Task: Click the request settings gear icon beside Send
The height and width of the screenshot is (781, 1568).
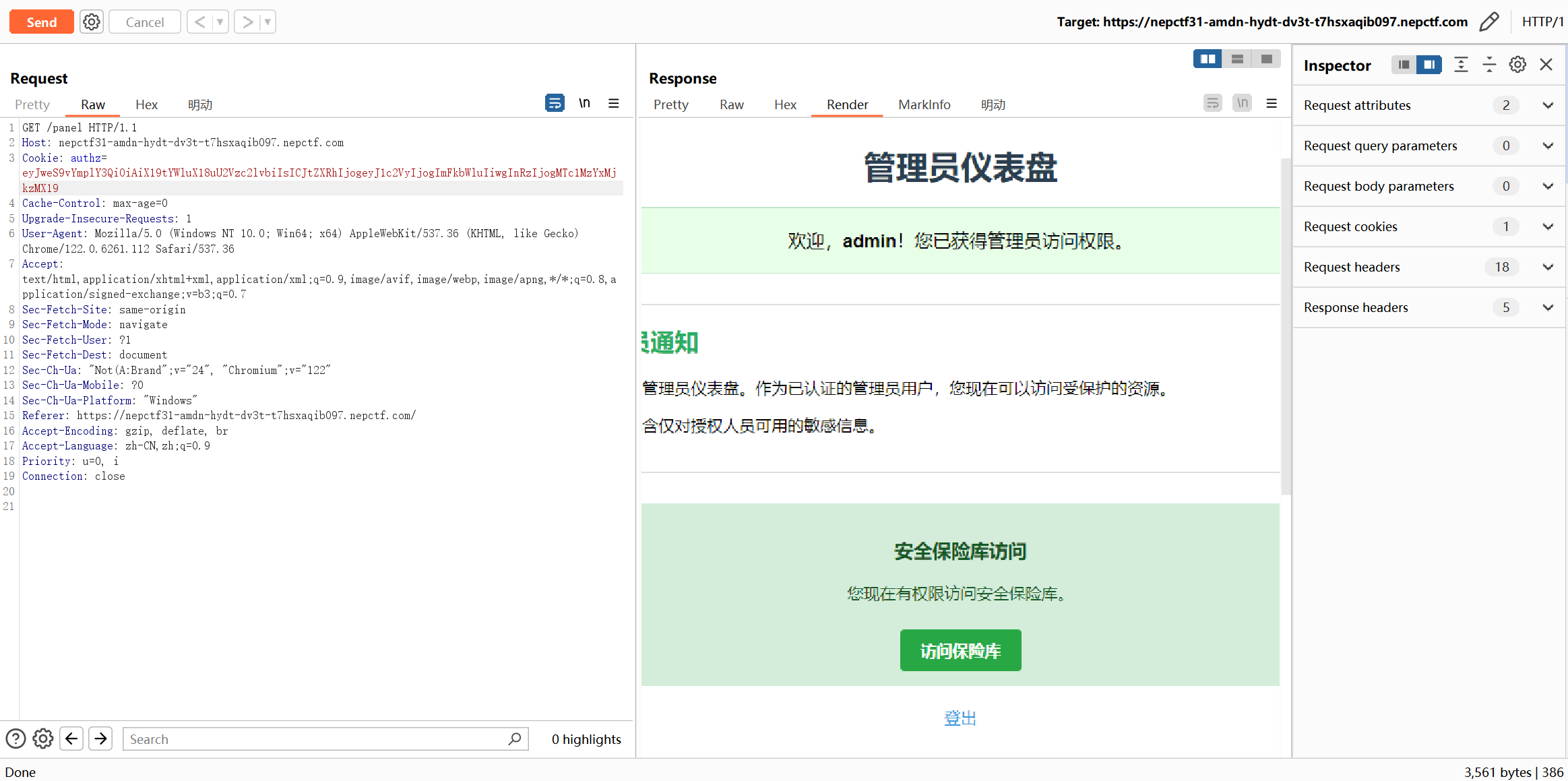Action: (92, 22)
